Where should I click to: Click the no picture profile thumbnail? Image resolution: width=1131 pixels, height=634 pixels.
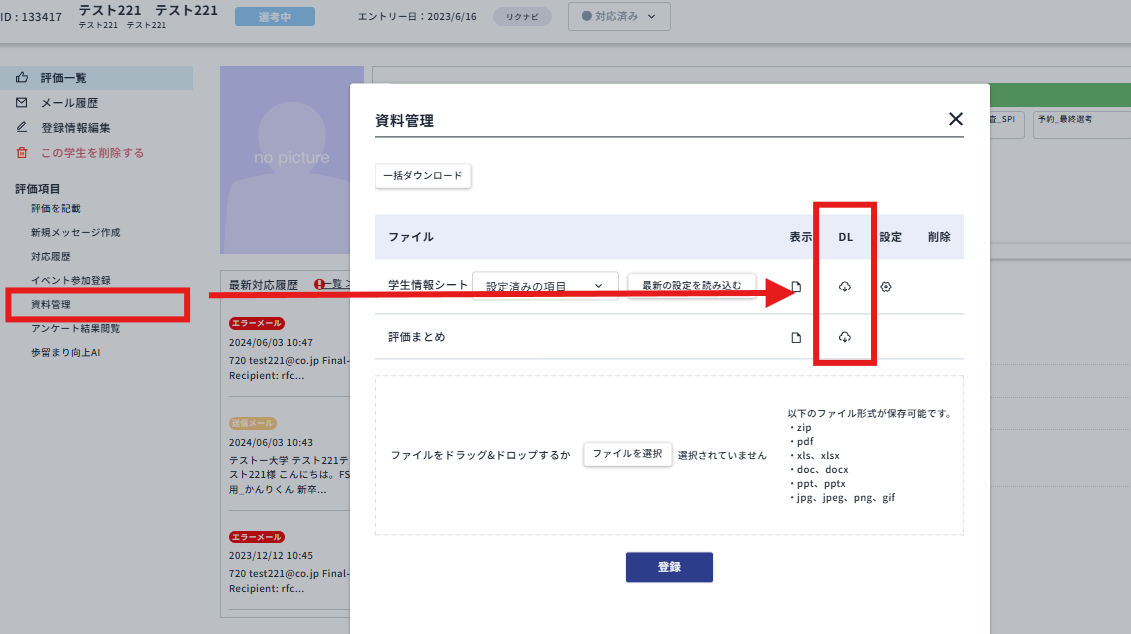[291, 157]
